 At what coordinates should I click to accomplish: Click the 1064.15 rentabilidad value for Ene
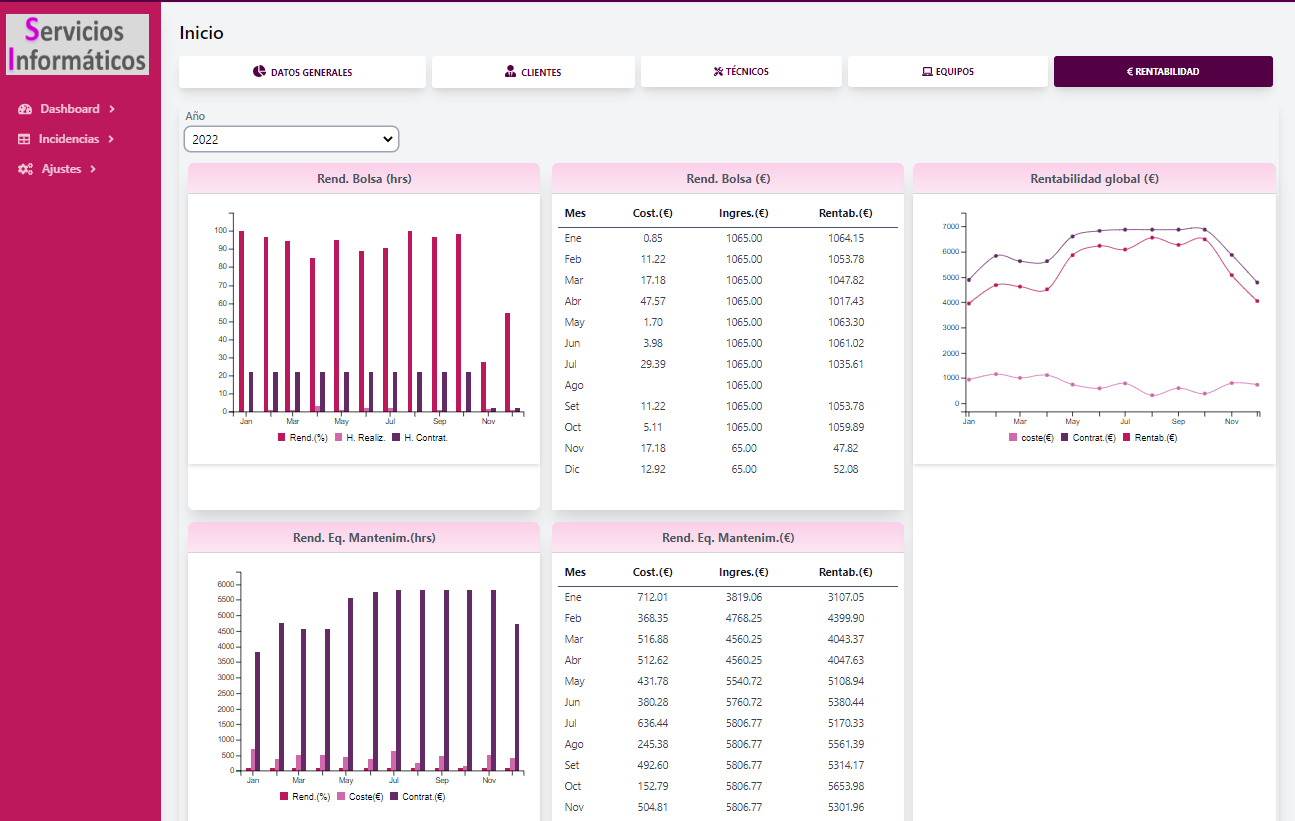846,238
